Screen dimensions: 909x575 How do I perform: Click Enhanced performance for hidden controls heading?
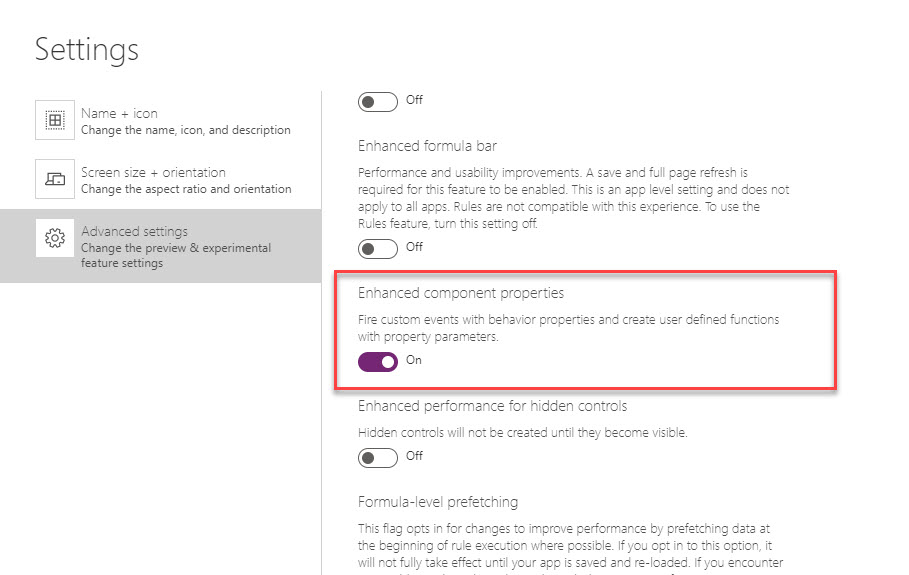(x=492, y=406)
